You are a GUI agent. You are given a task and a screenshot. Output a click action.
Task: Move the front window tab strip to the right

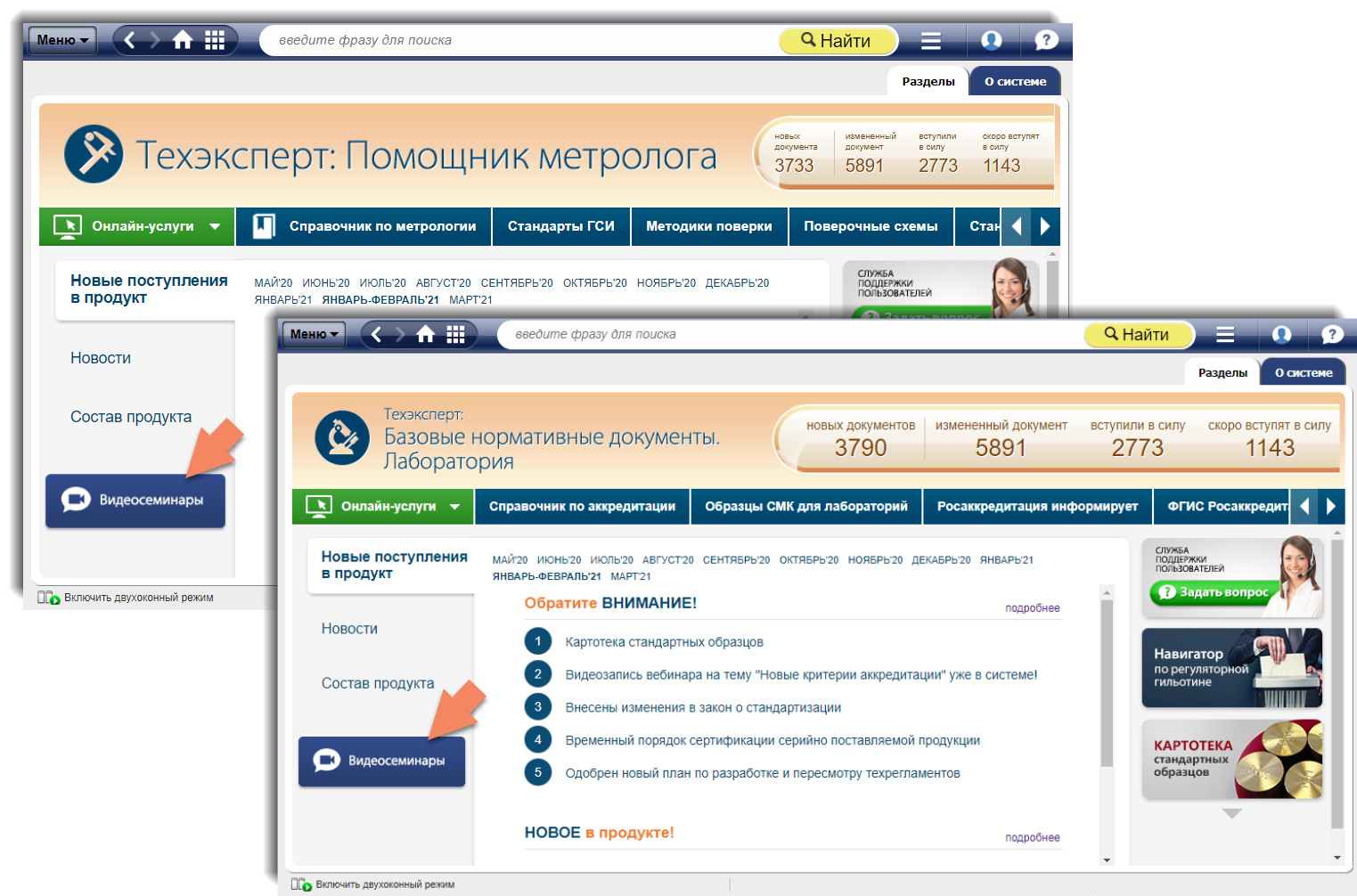click(x=1330, y=506)
